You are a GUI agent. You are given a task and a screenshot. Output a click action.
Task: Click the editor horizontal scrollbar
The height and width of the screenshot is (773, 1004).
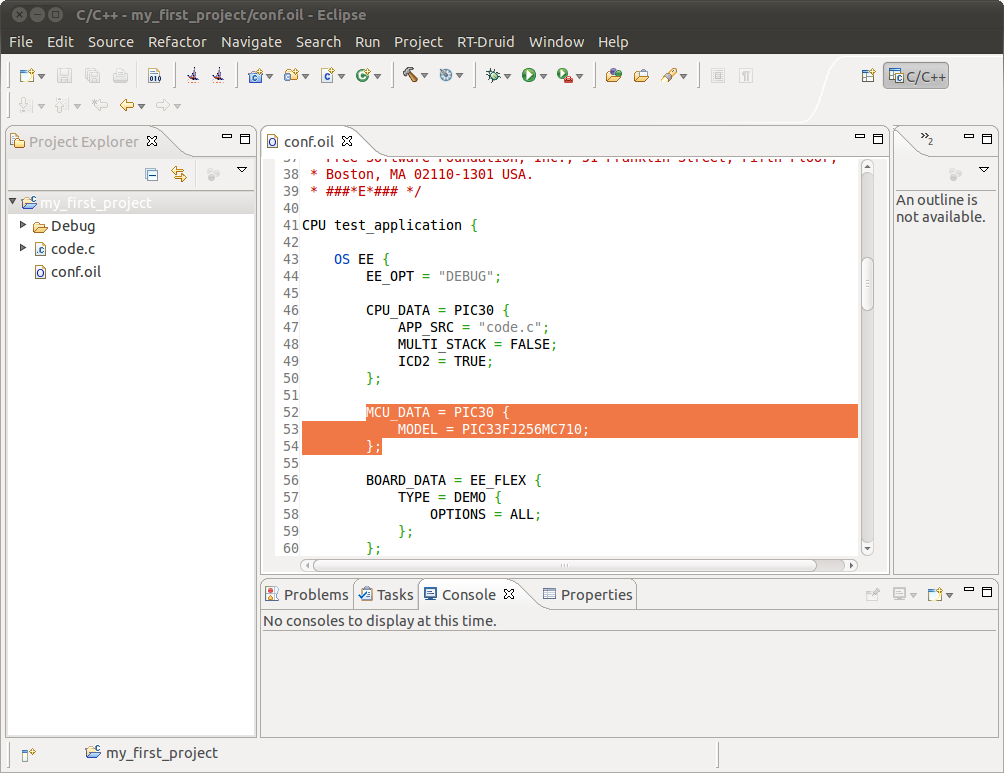pos(564,566)
